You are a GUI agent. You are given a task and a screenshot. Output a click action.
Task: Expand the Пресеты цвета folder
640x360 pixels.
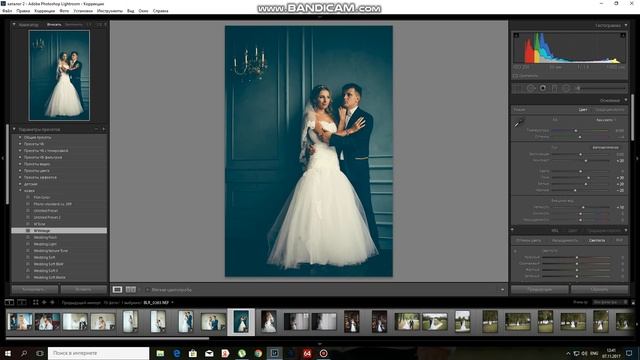click(20, 171)
